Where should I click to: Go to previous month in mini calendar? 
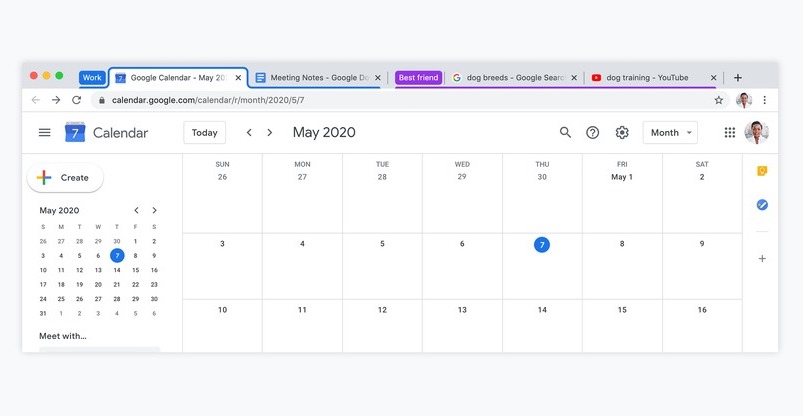[137, 210]
